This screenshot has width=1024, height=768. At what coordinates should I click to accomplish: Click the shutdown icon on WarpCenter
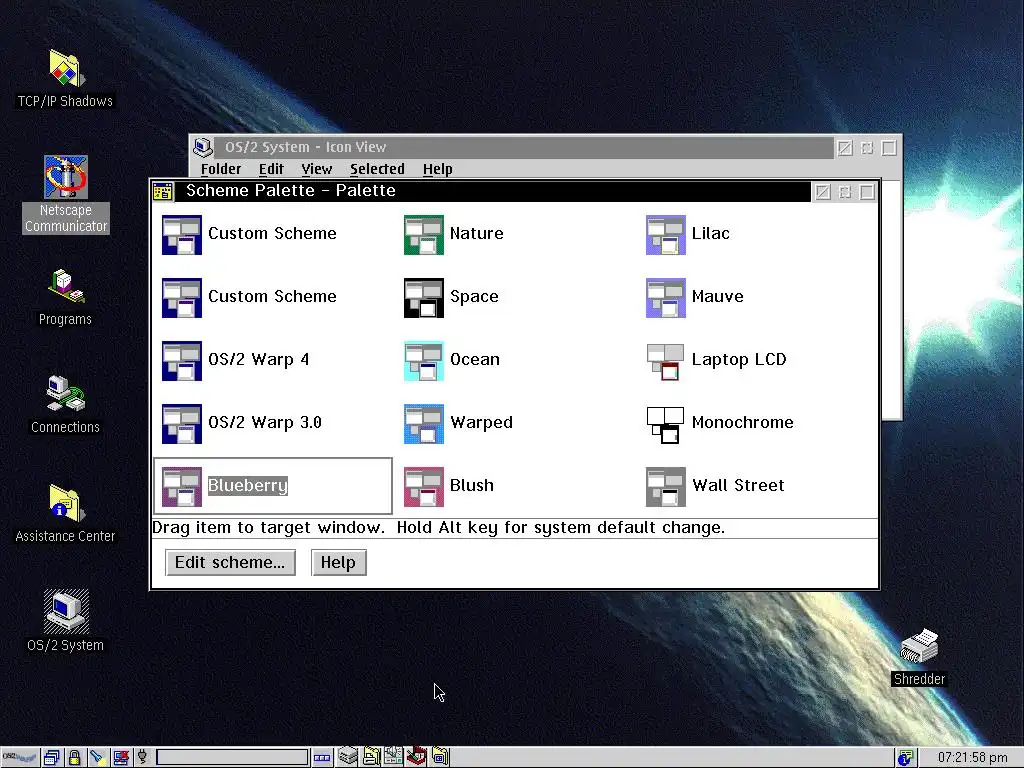point(120,758)
